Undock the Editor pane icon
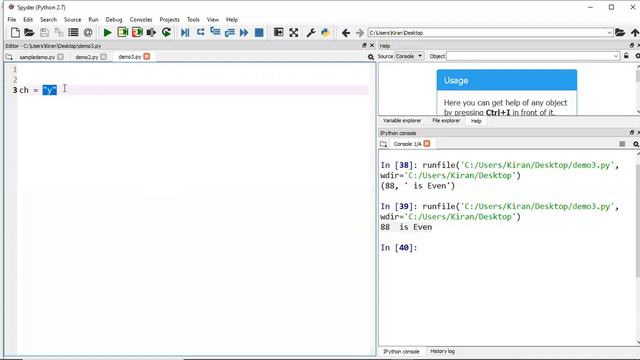Screen dimensions: 640x360 click(364, 45)
